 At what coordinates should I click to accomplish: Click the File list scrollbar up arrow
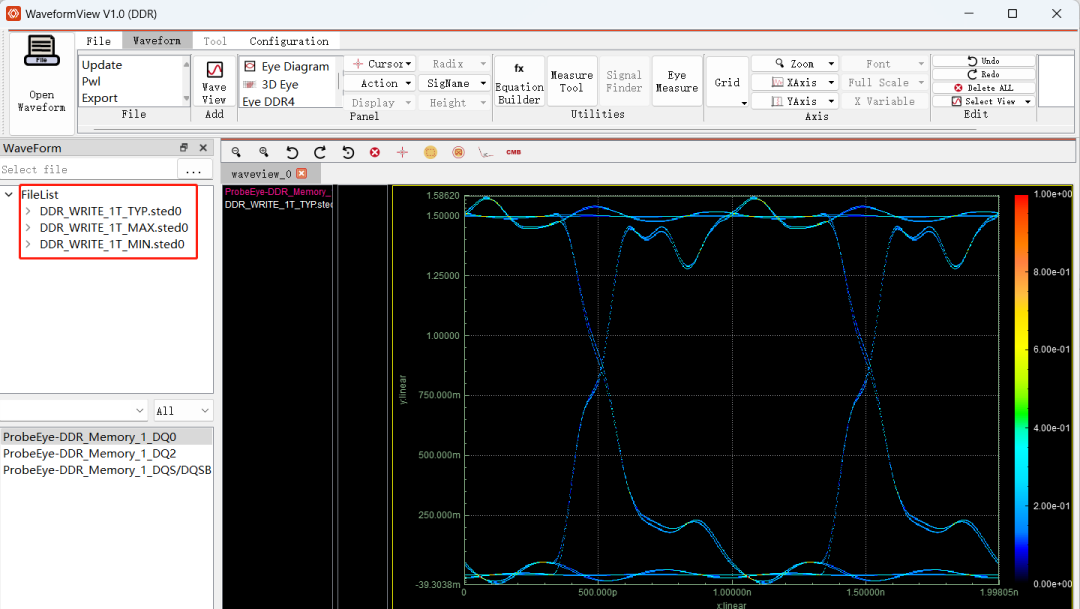tap(186, 64)
